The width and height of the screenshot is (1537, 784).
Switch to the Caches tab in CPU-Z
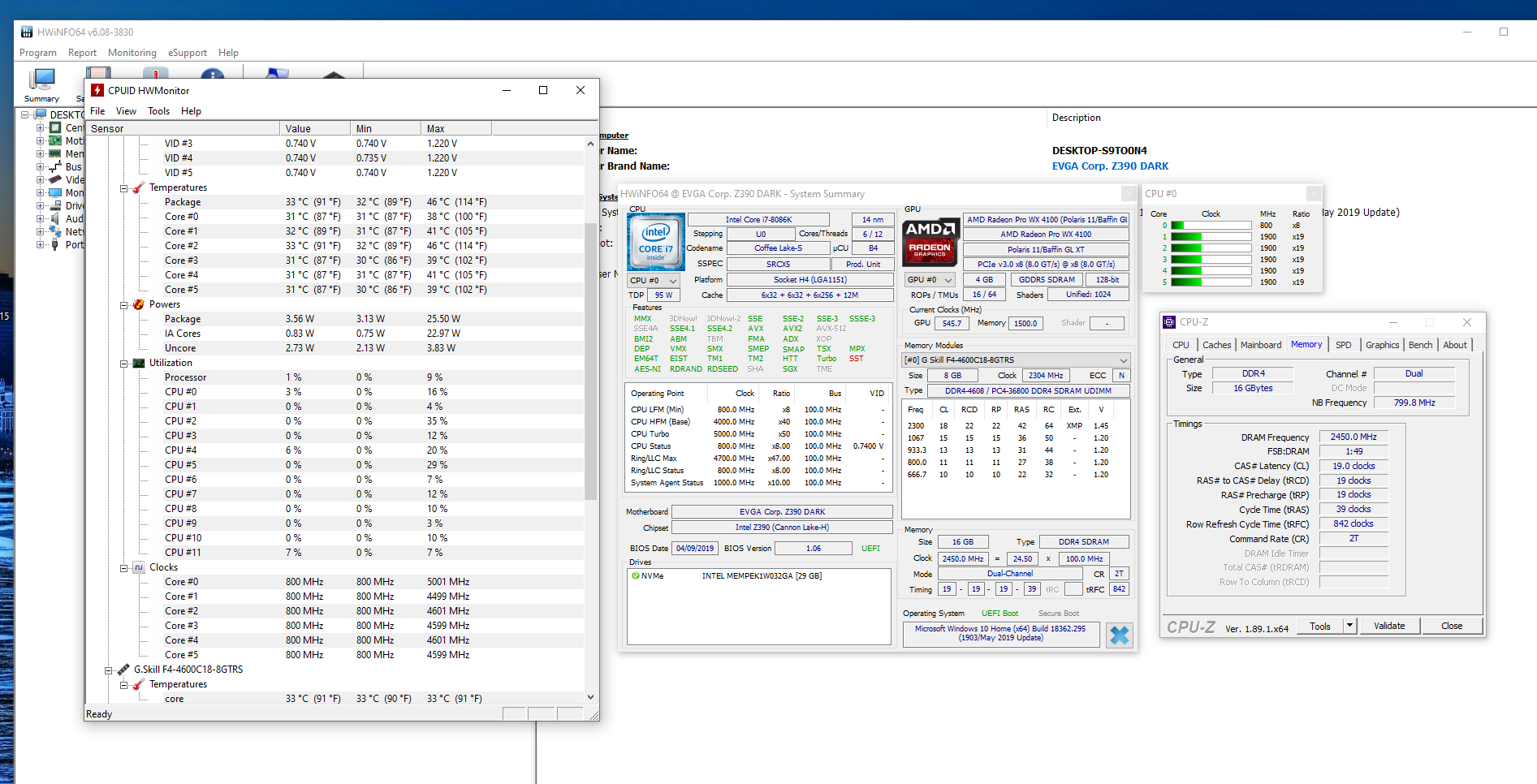(1216, 345)
